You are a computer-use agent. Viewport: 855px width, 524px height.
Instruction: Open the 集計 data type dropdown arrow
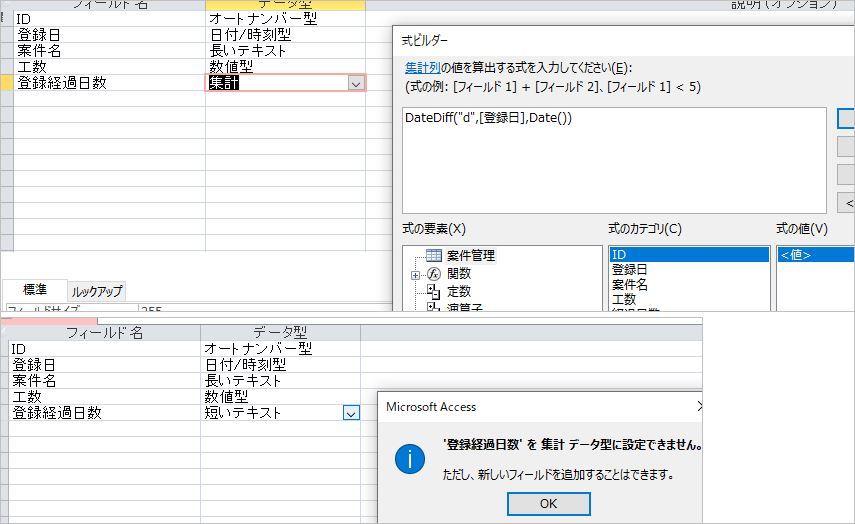tap(356, 83)
